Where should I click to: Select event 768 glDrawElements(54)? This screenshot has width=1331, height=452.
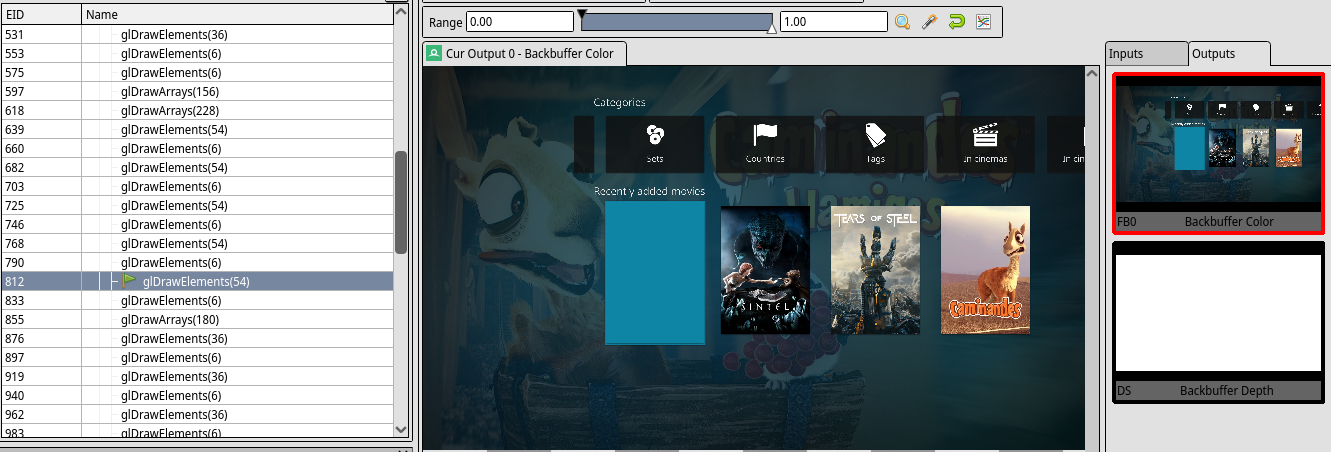pyautogui.click(x=196, y=244)
